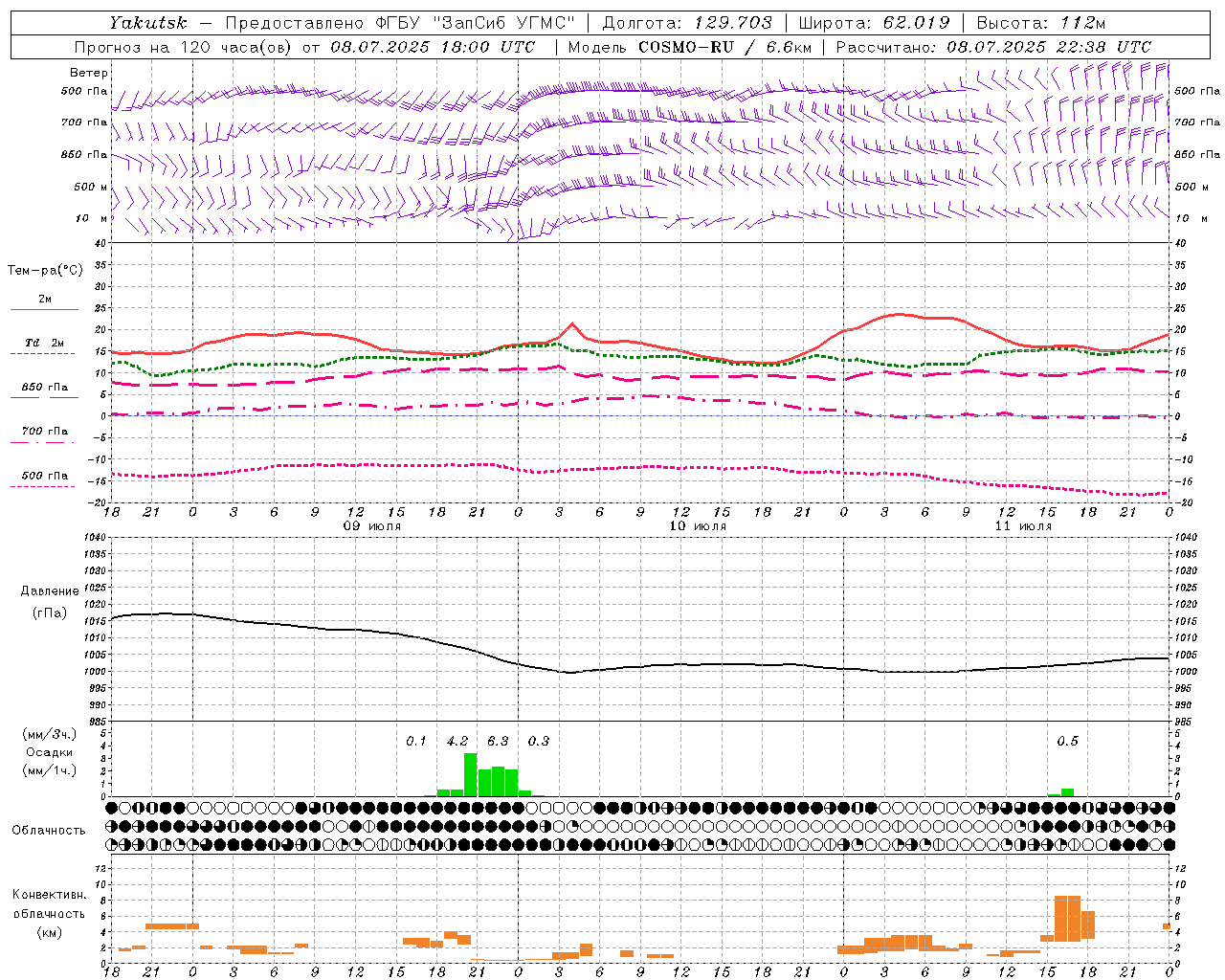The width and height of the screenshot is (1225, 980).
Task: Click the '0.3' precipitation amount value
Action: pos(539,742)
